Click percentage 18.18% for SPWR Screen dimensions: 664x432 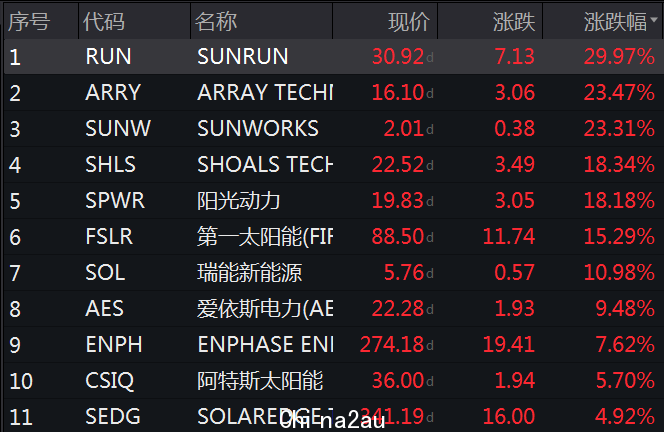point(619,200)
